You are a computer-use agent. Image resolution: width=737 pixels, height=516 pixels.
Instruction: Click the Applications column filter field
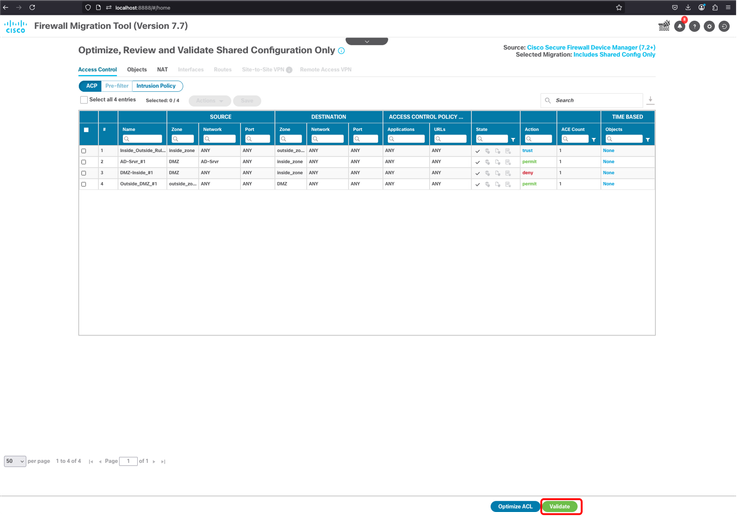click(x=406, y=139)
